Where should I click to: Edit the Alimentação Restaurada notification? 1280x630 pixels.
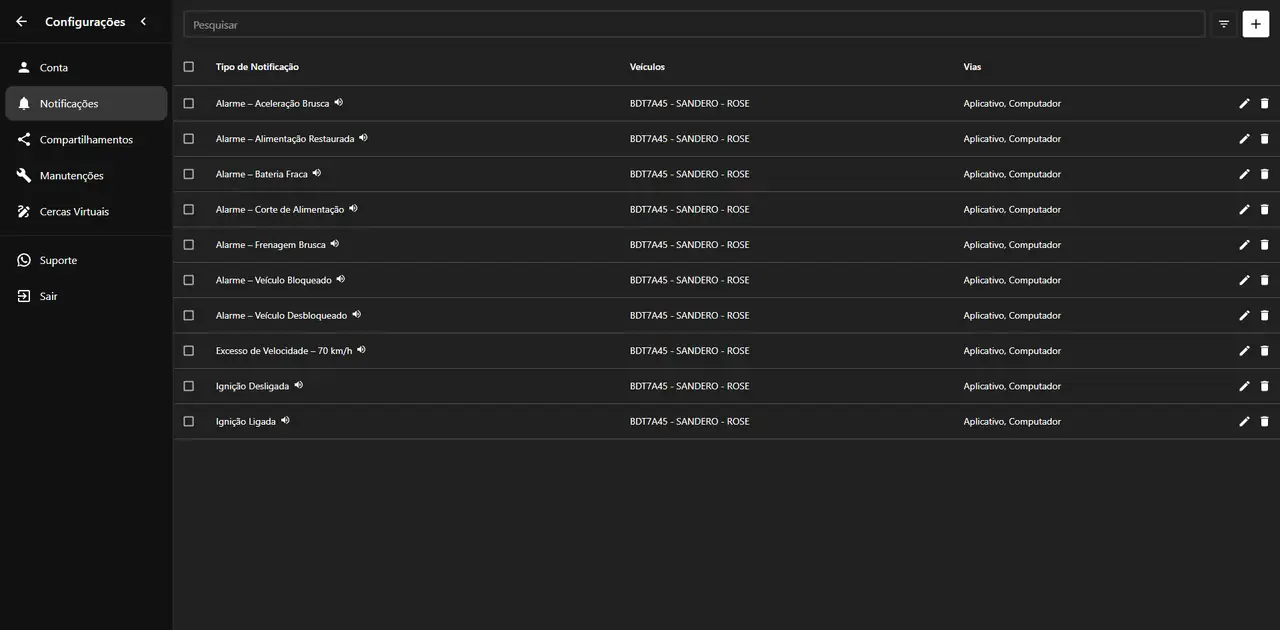coord(1244,139)
